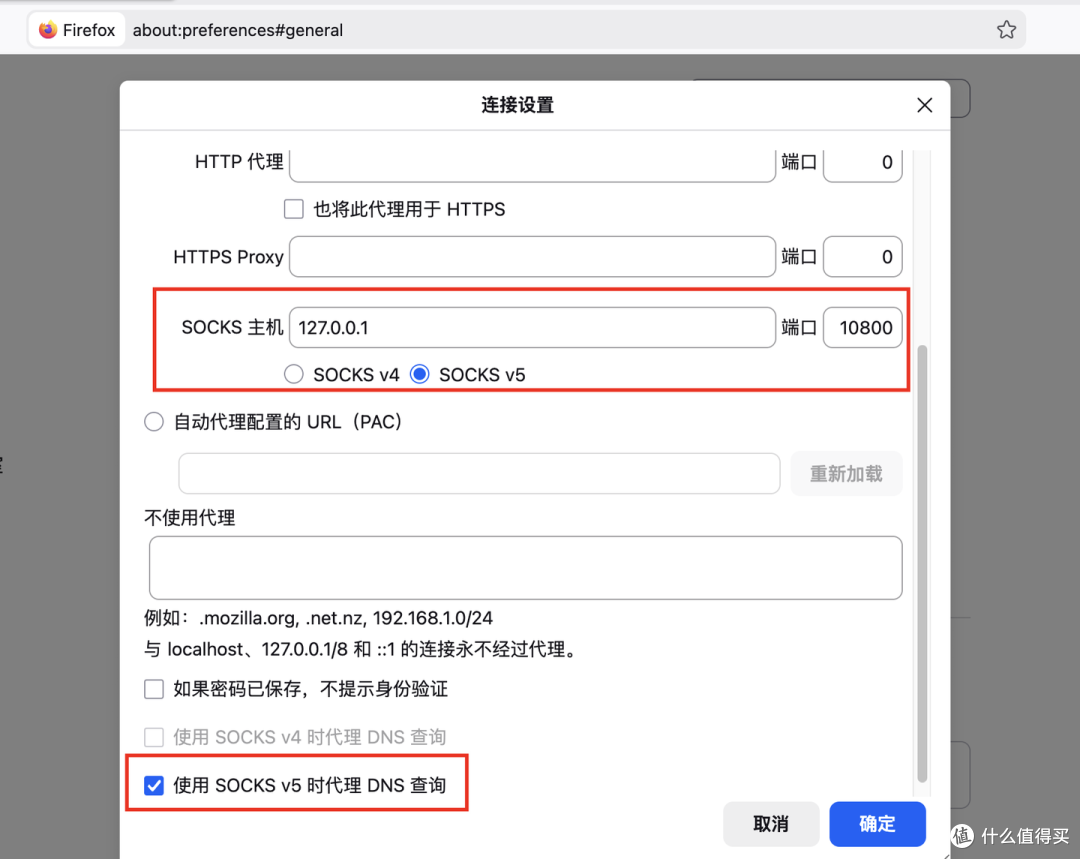The height and width of the screenshot is (859, 1080).
Task: Click the HTTPS Proxy host field
Action: pos(532,257)
